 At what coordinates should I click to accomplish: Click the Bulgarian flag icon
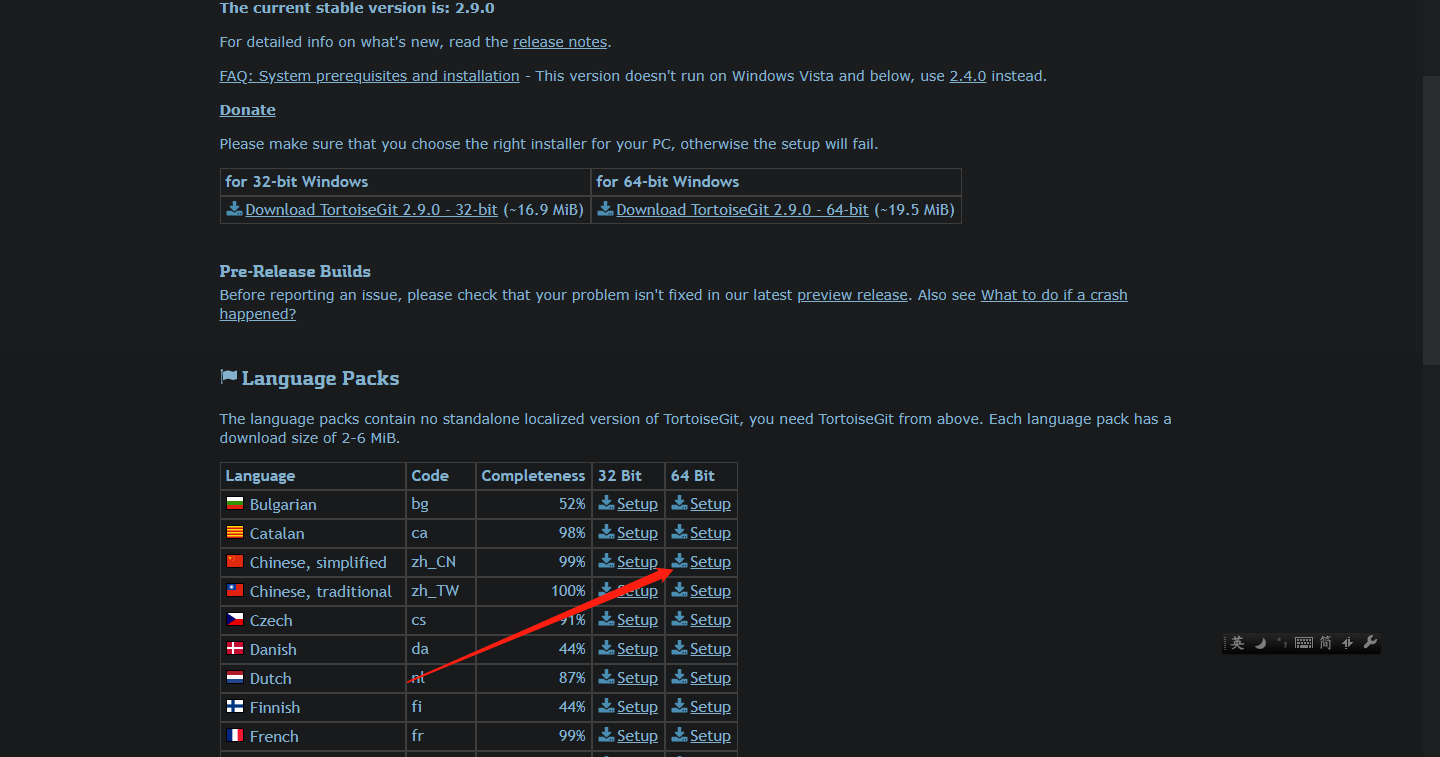pyautogui.click(x=234, y=503)
